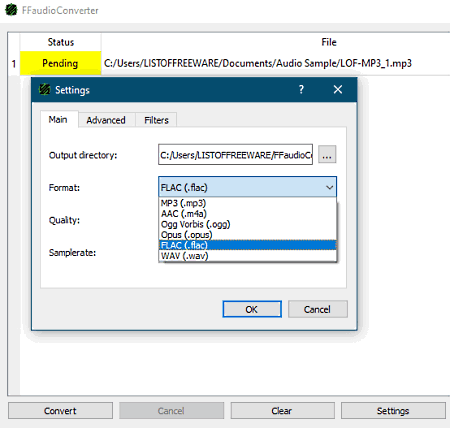The width and height of the screenshot is (450, 428).
Task: Click the Output directory label
Action: coord(83,155)
